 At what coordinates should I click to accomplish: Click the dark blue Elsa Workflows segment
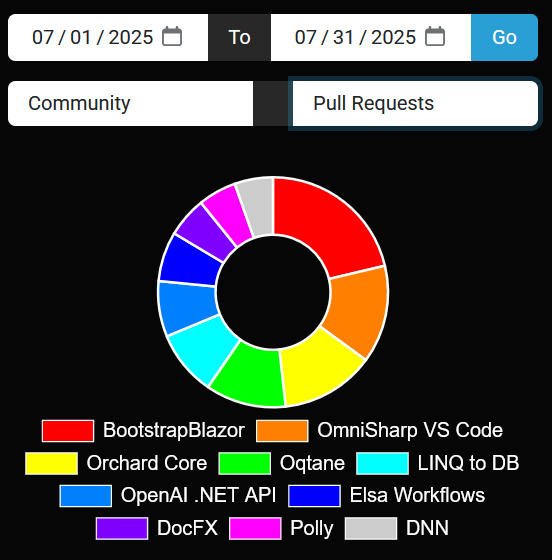pyautogui.click(x=191, y=262)
